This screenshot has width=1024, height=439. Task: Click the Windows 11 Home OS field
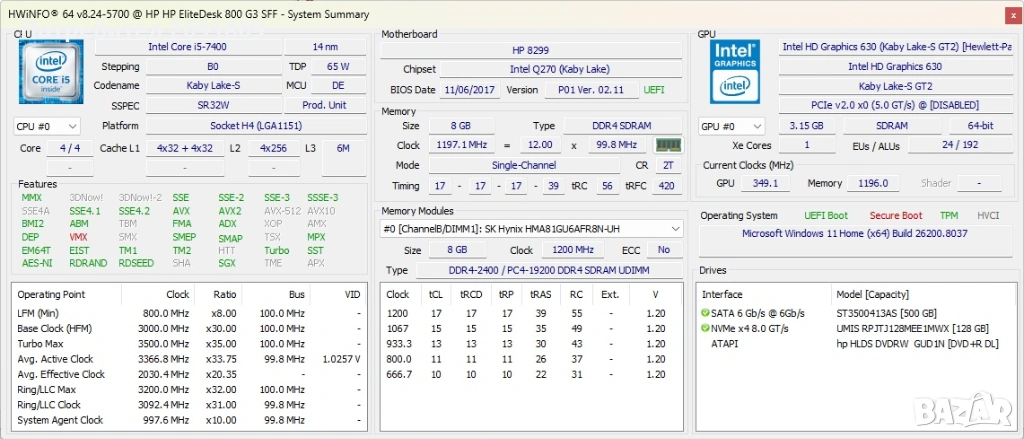[855, 233]
